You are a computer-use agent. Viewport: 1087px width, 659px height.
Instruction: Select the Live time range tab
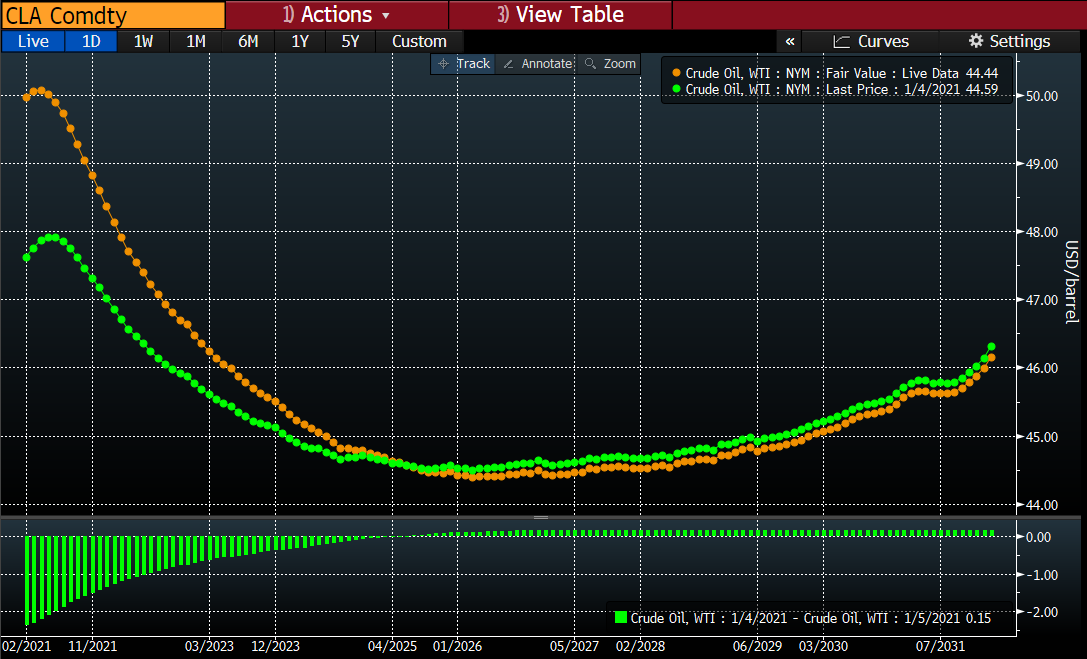click(33, 42)
